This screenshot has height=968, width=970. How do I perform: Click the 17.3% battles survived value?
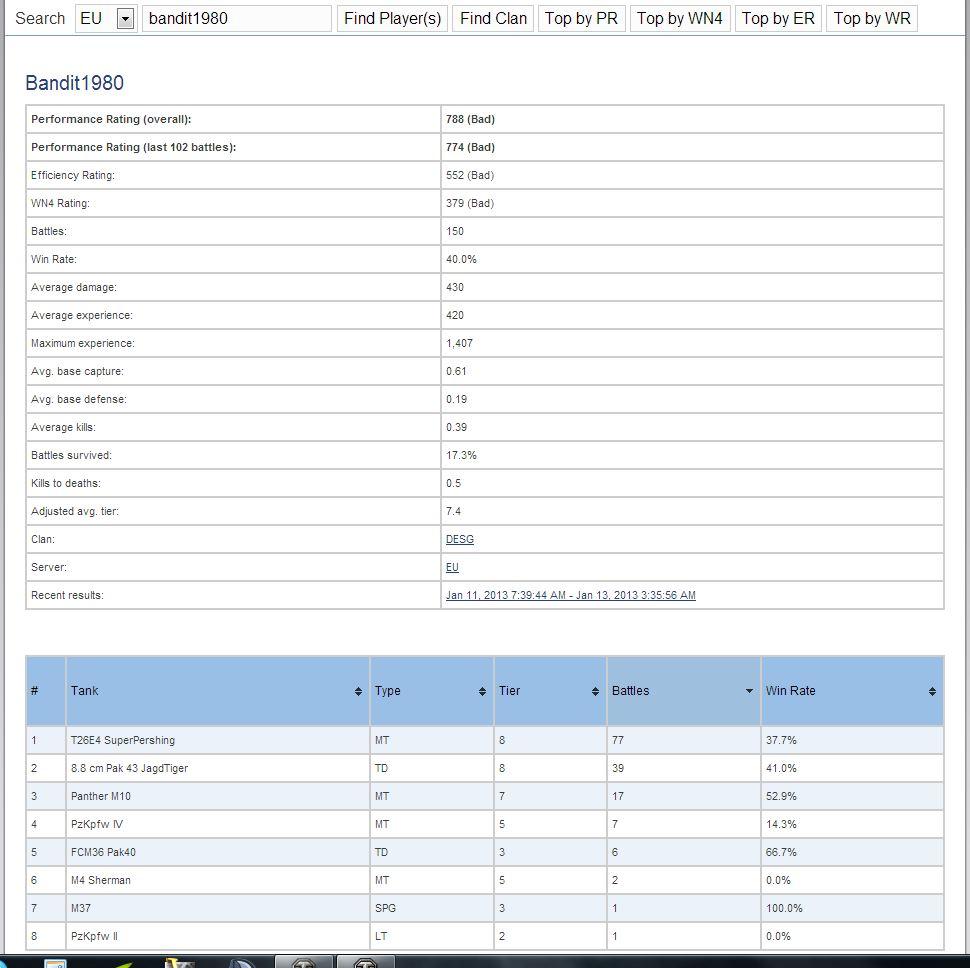click(461, 455)
